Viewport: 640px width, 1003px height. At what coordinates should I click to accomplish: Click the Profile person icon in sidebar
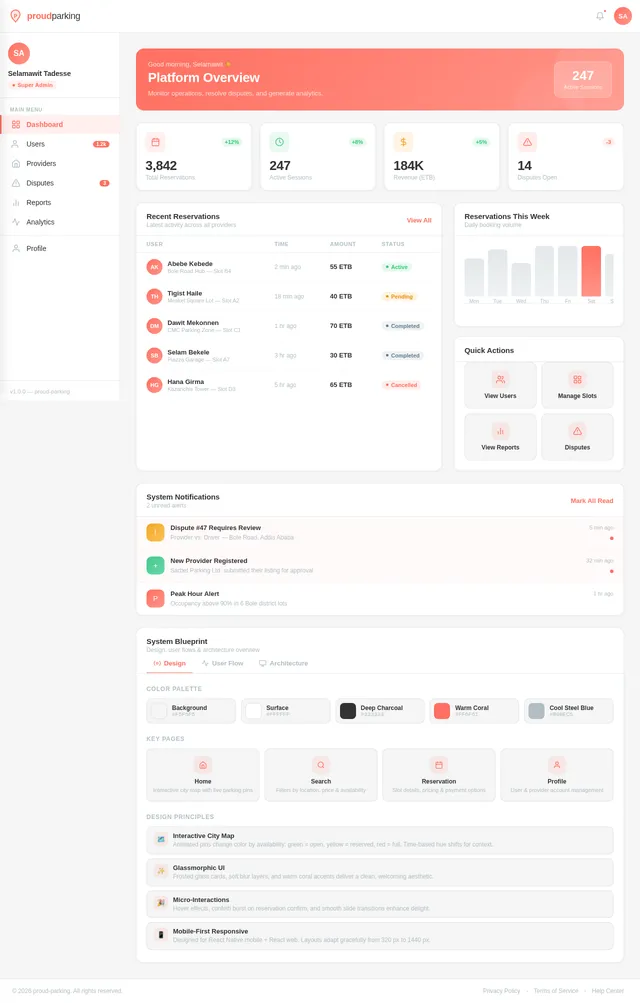(16, 248)
